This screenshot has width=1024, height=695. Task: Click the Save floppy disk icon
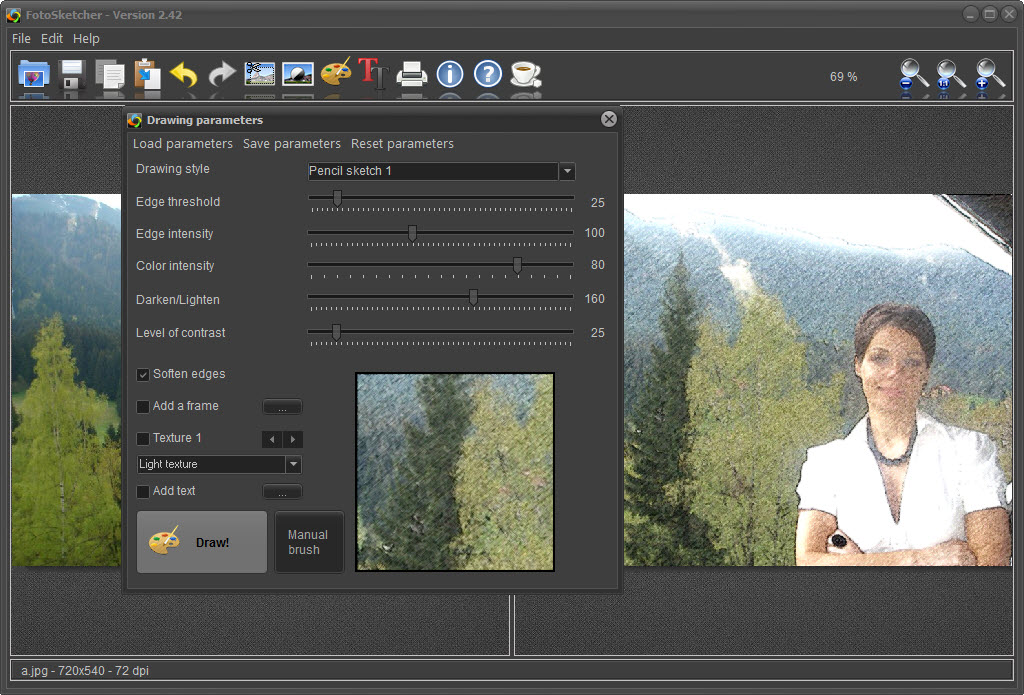(x=72, y=74)
